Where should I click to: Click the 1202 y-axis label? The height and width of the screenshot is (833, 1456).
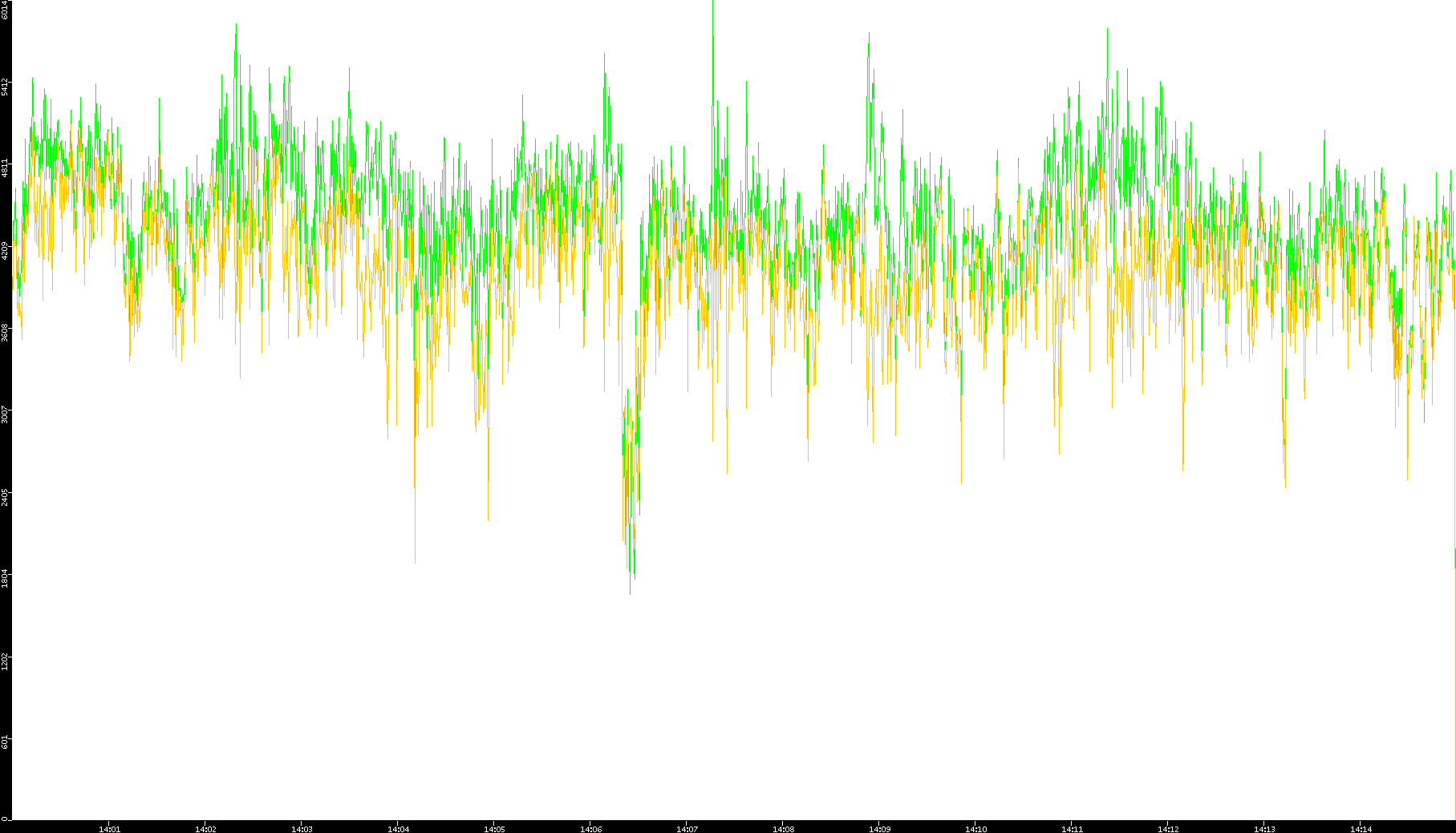pos(6,661)
